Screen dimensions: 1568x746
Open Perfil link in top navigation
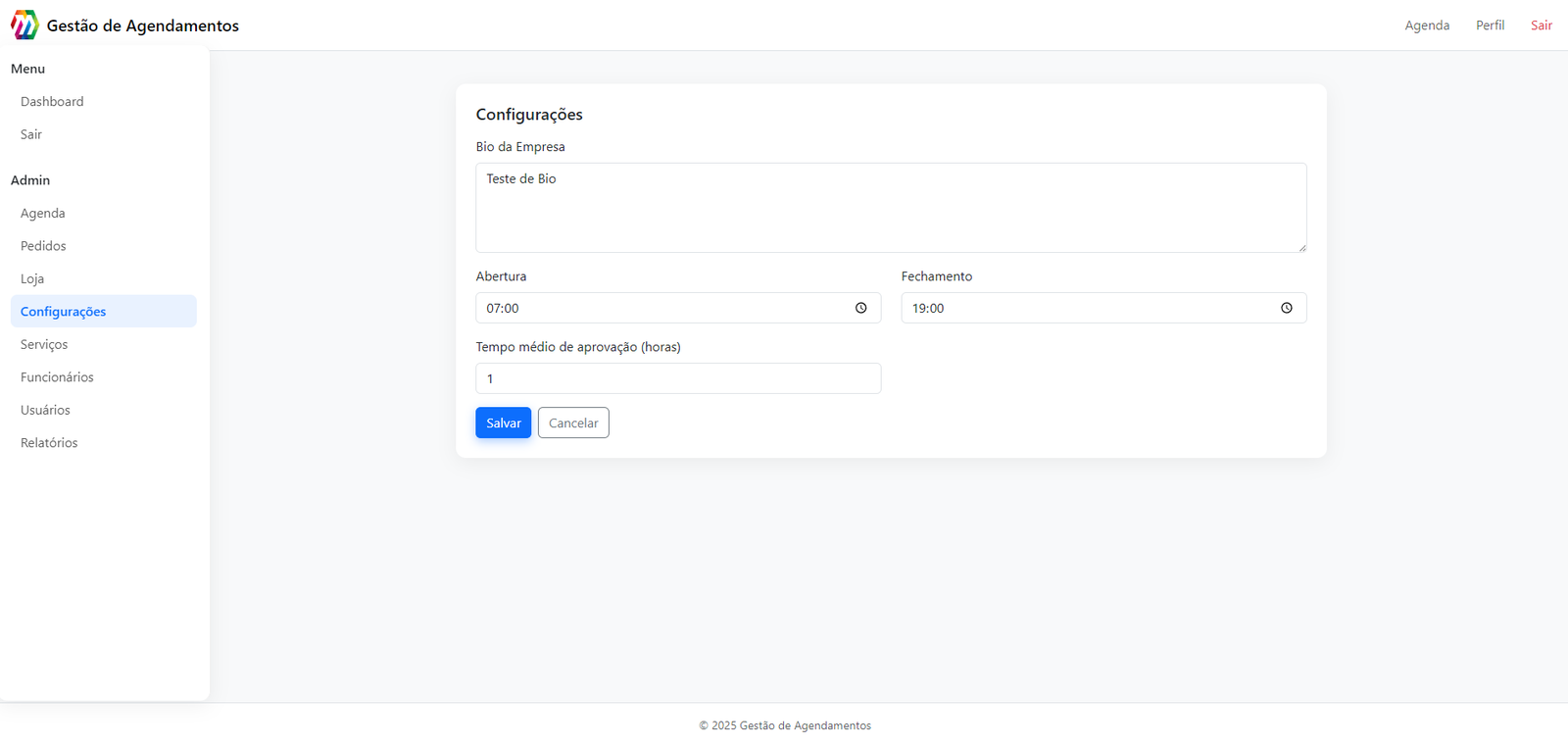pos(1490,25)
